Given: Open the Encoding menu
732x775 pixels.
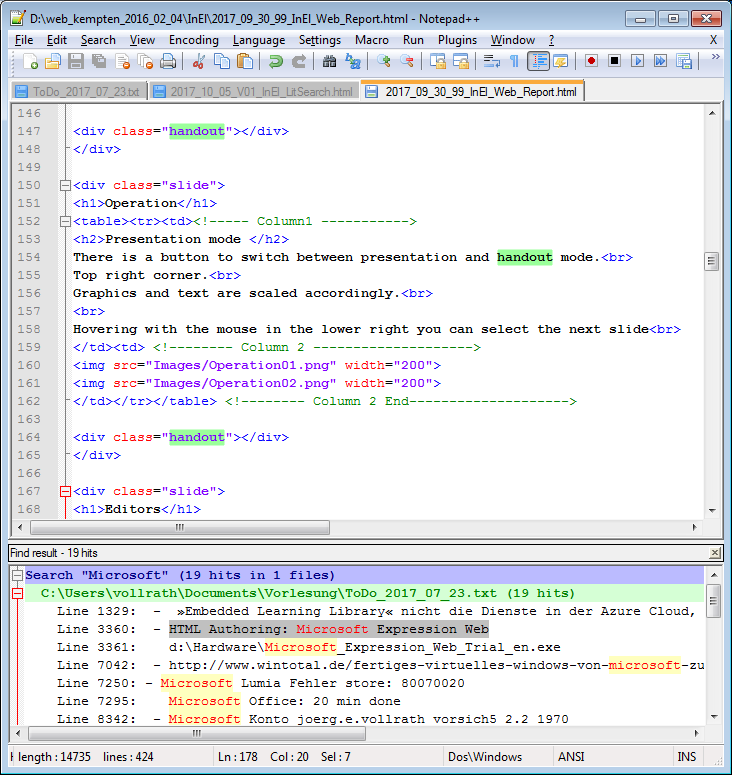Looking at the screenshot, I should click(193, 40).
